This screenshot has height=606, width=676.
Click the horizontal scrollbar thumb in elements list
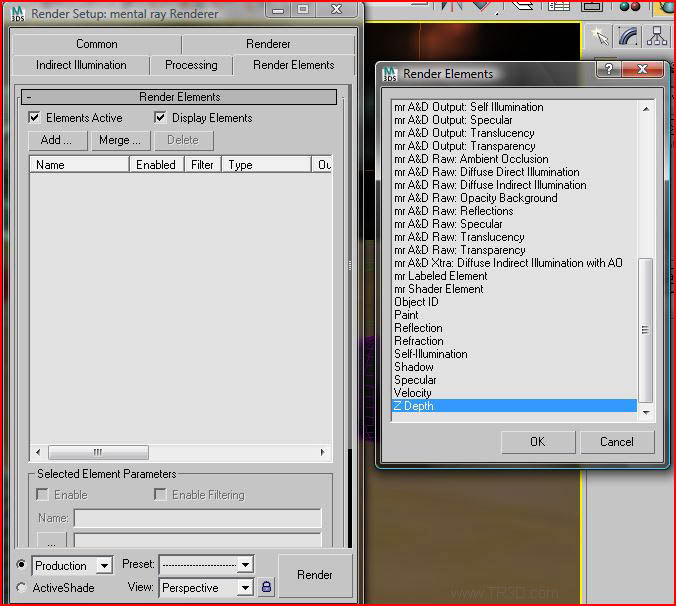98,452
